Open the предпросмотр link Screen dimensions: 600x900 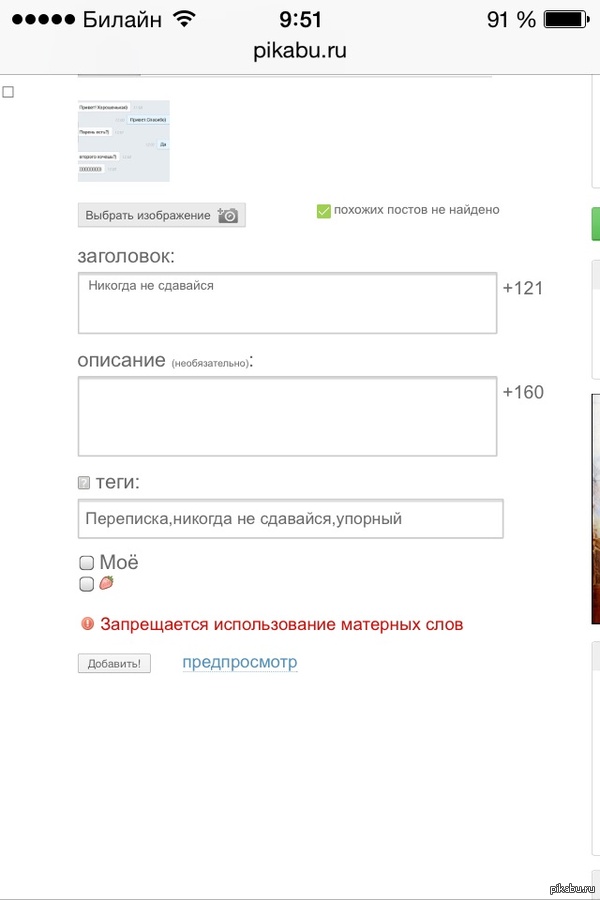pos(239,662)
